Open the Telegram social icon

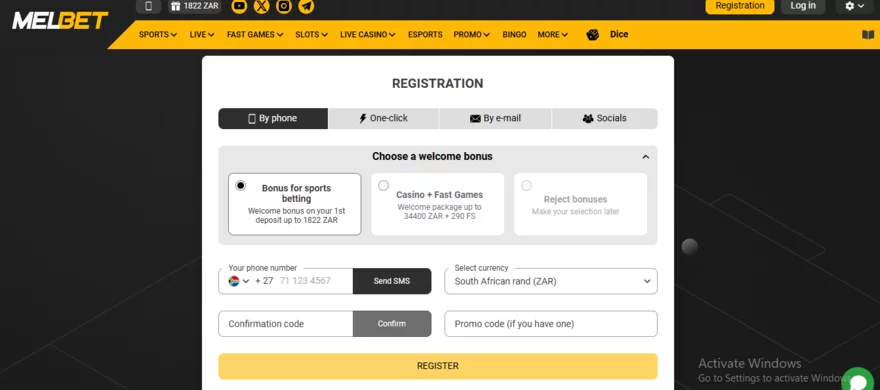click(306, 6)
